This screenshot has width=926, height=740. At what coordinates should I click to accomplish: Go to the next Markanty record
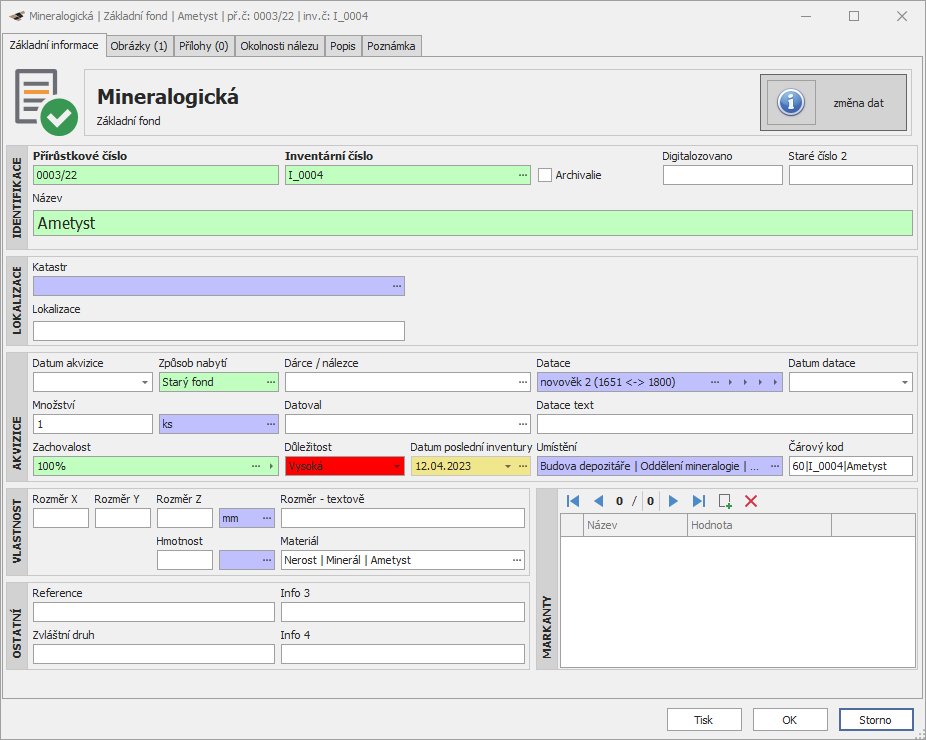(x=673, y=501)
